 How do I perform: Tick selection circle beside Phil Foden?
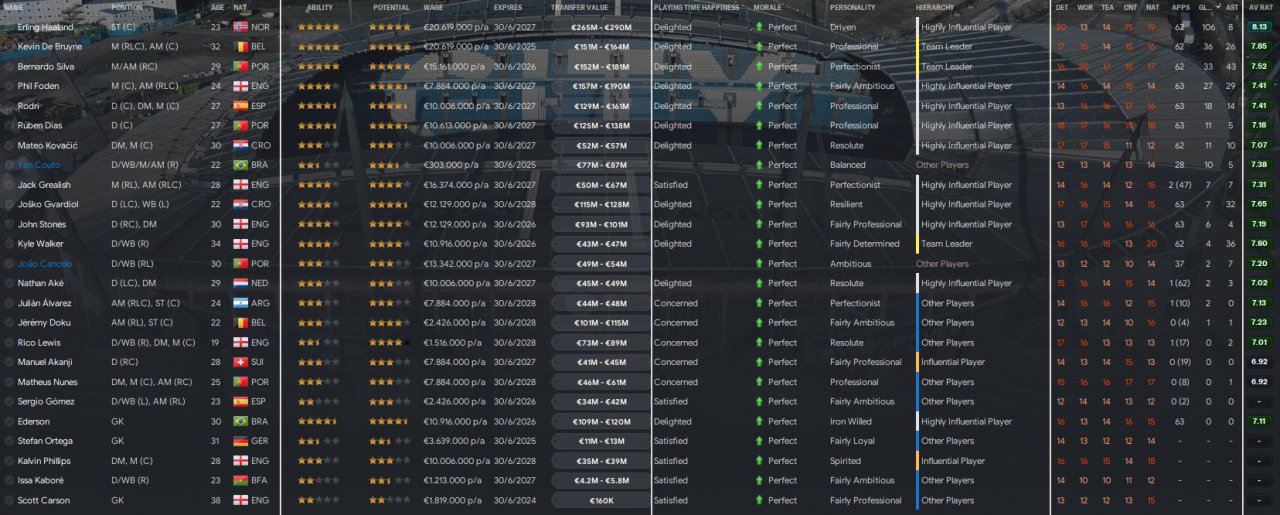click(x=9, y=86)
